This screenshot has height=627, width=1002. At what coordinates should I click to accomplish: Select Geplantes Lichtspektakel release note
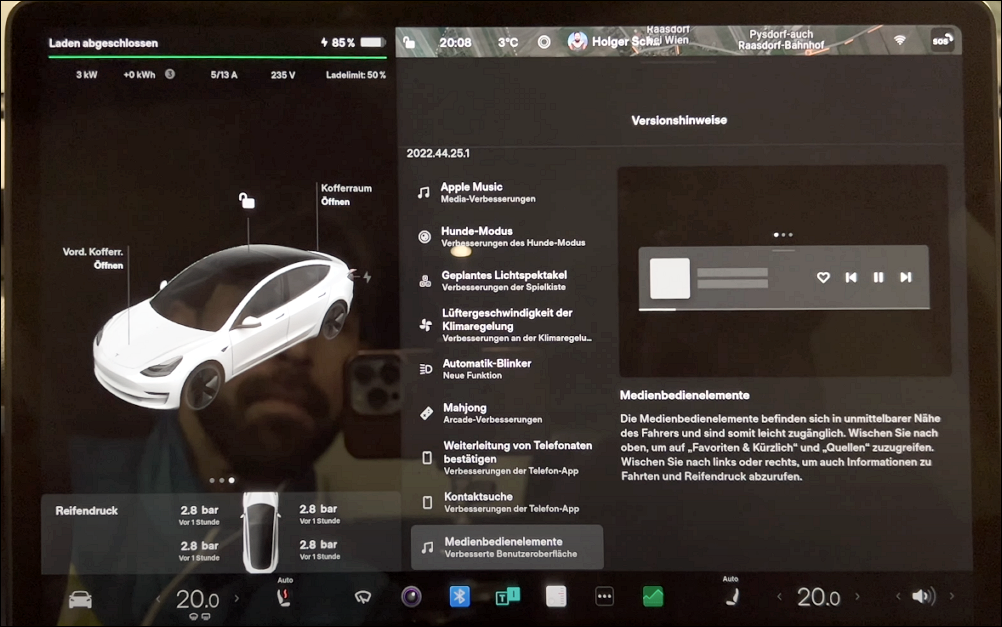(506, 281)
